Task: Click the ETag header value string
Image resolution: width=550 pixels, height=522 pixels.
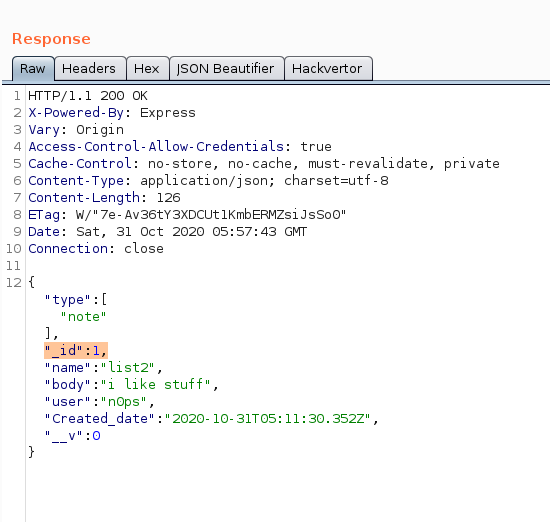Action: point(211,215)
